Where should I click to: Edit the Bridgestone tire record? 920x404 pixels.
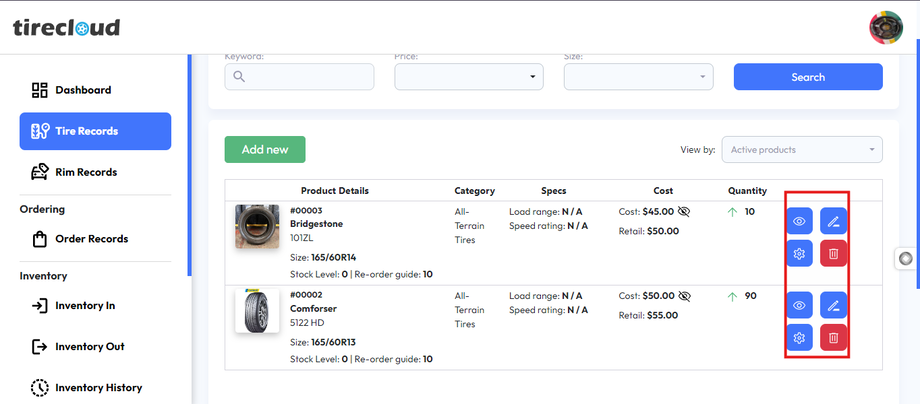pos(833,221)
